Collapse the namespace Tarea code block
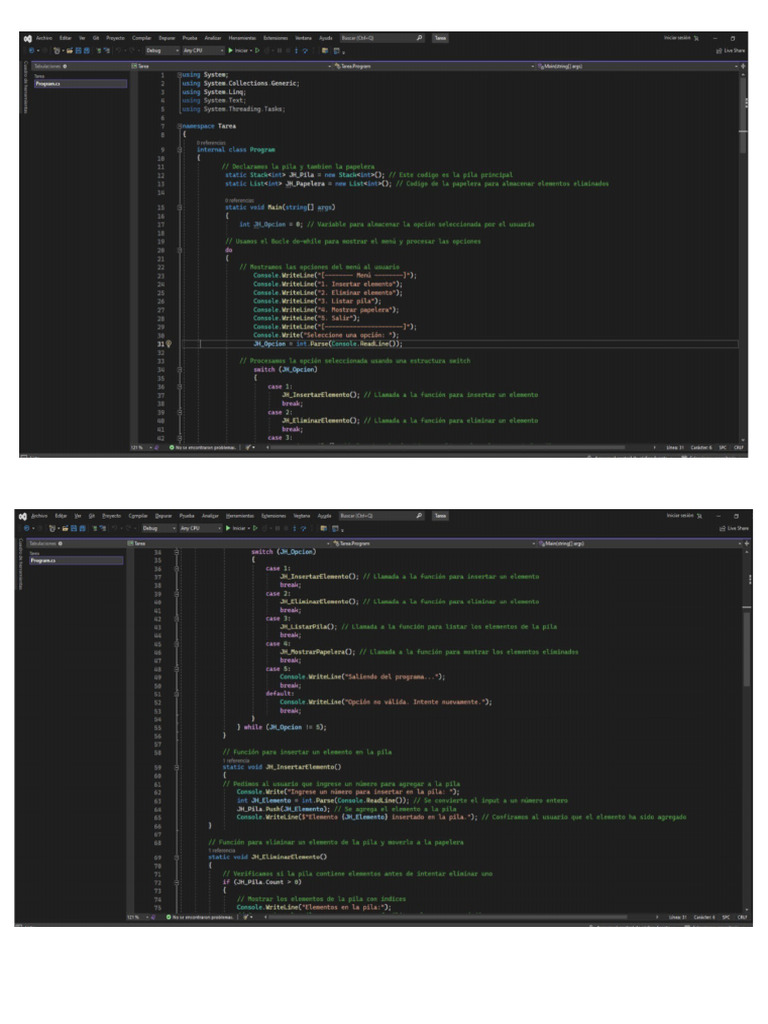Image resolution: width=768 pixels, height=1024 pixels. coord(177,127)
